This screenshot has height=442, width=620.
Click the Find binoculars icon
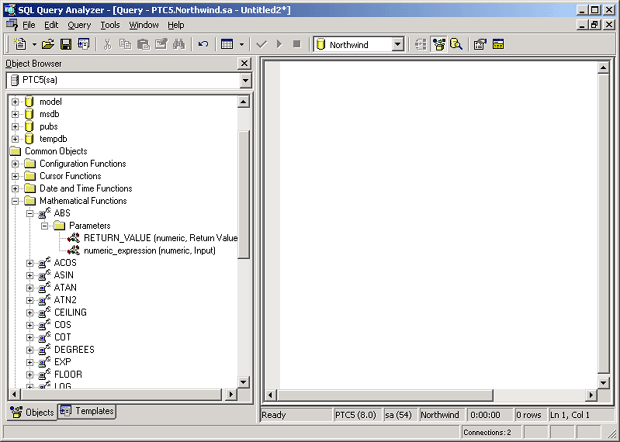tap(178, 44)
